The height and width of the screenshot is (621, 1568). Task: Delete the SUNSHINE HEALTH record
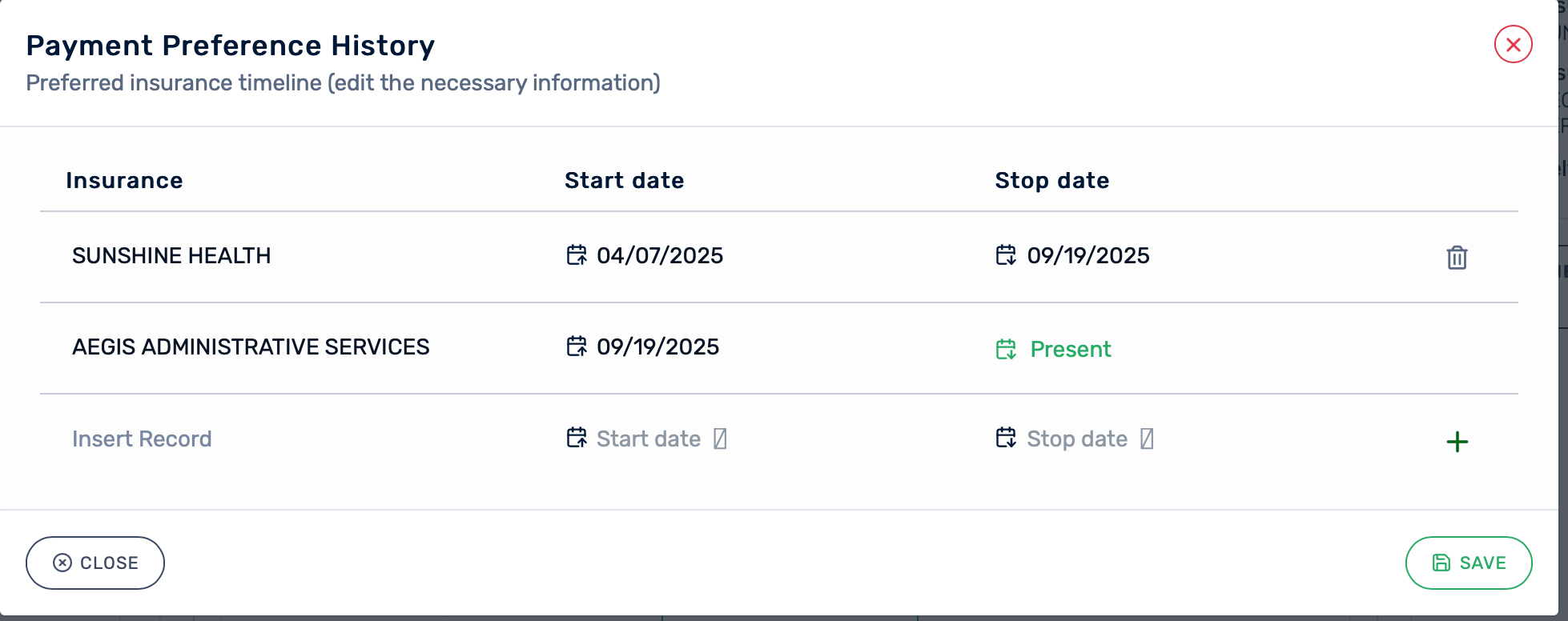click(x=1457, y=258)
